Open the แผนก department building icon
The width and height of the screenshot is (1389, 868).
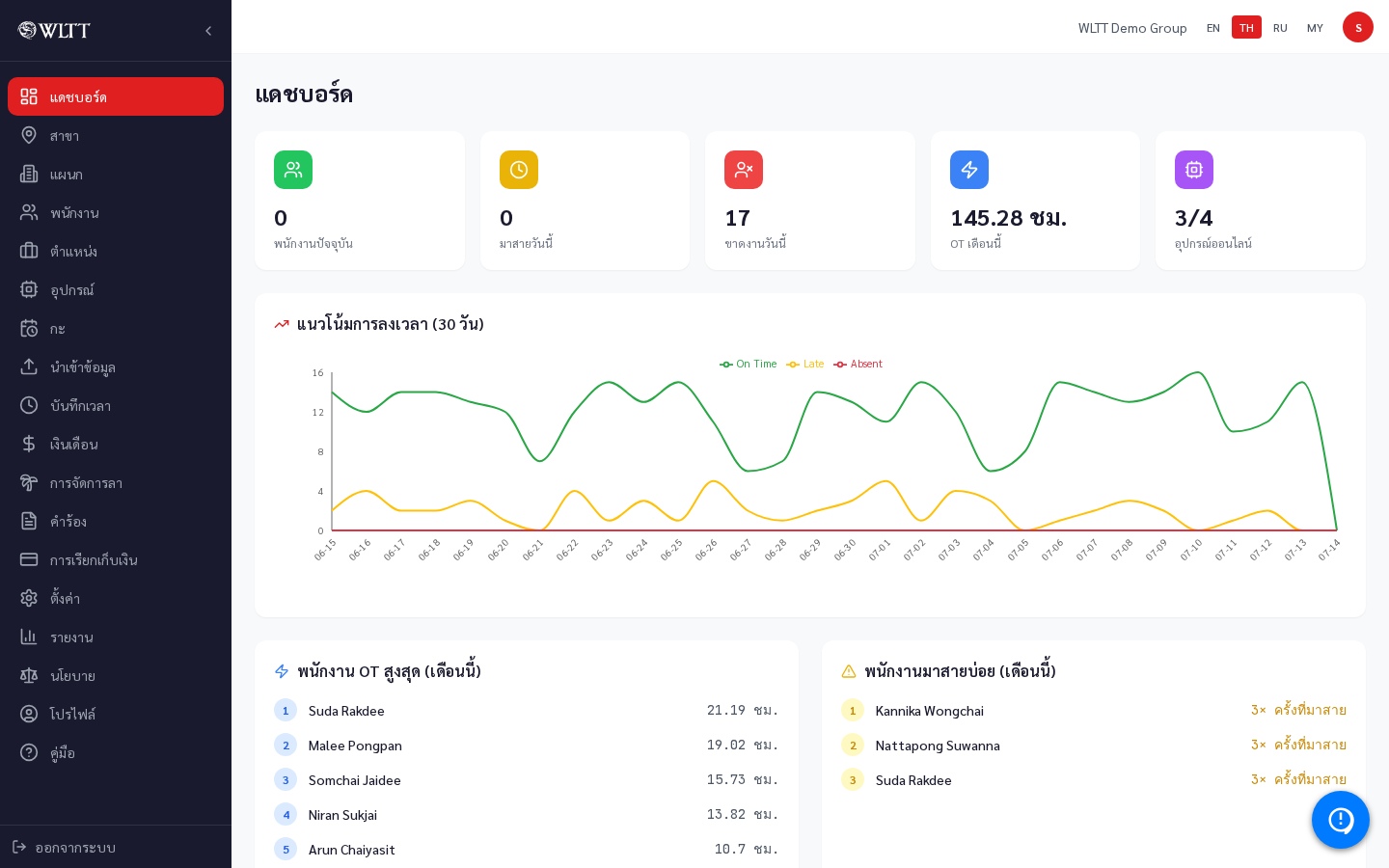click(x=29, y=174)
